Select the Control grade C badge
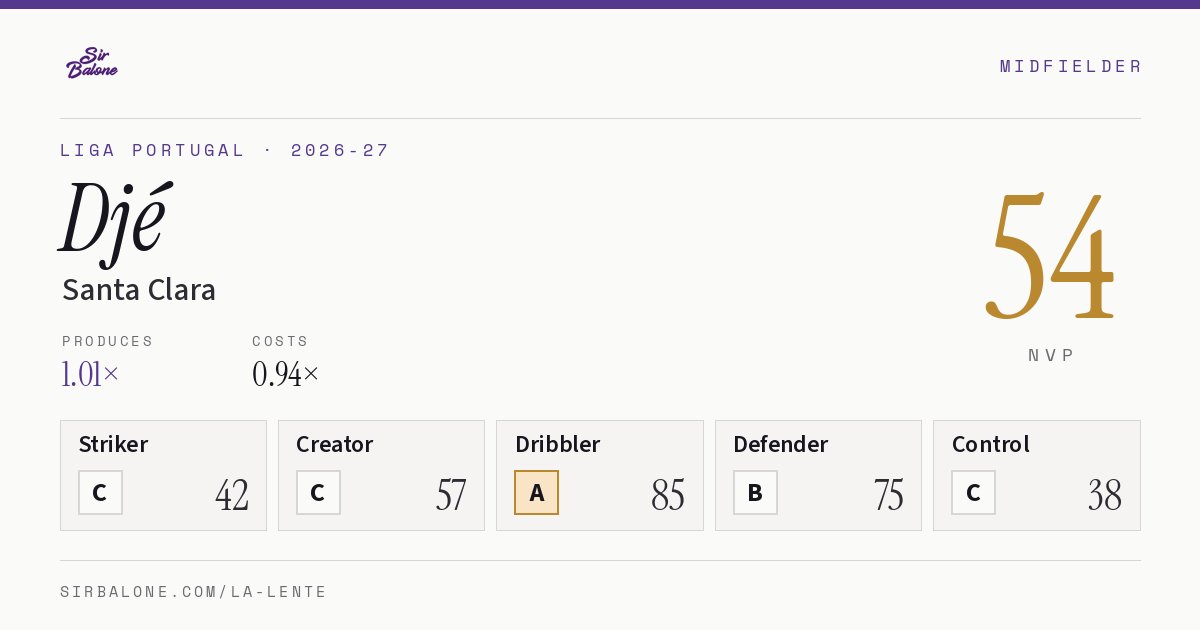Screen dimensions: 1200x630 tap(973, 493)
